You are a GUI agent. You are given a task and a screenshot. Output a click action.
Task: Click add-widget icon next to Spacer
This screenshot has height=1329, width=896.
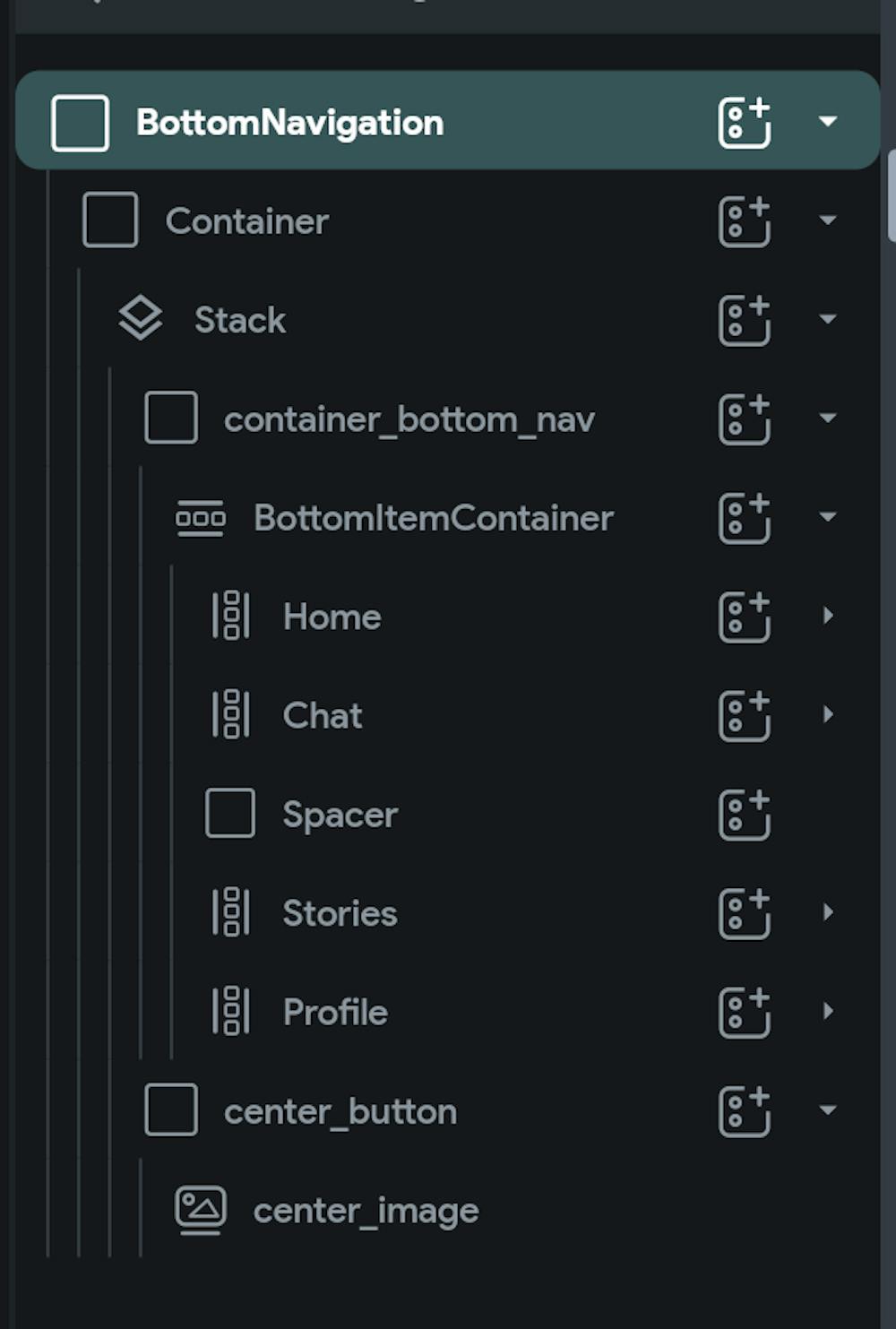click(x=744, y=815)
